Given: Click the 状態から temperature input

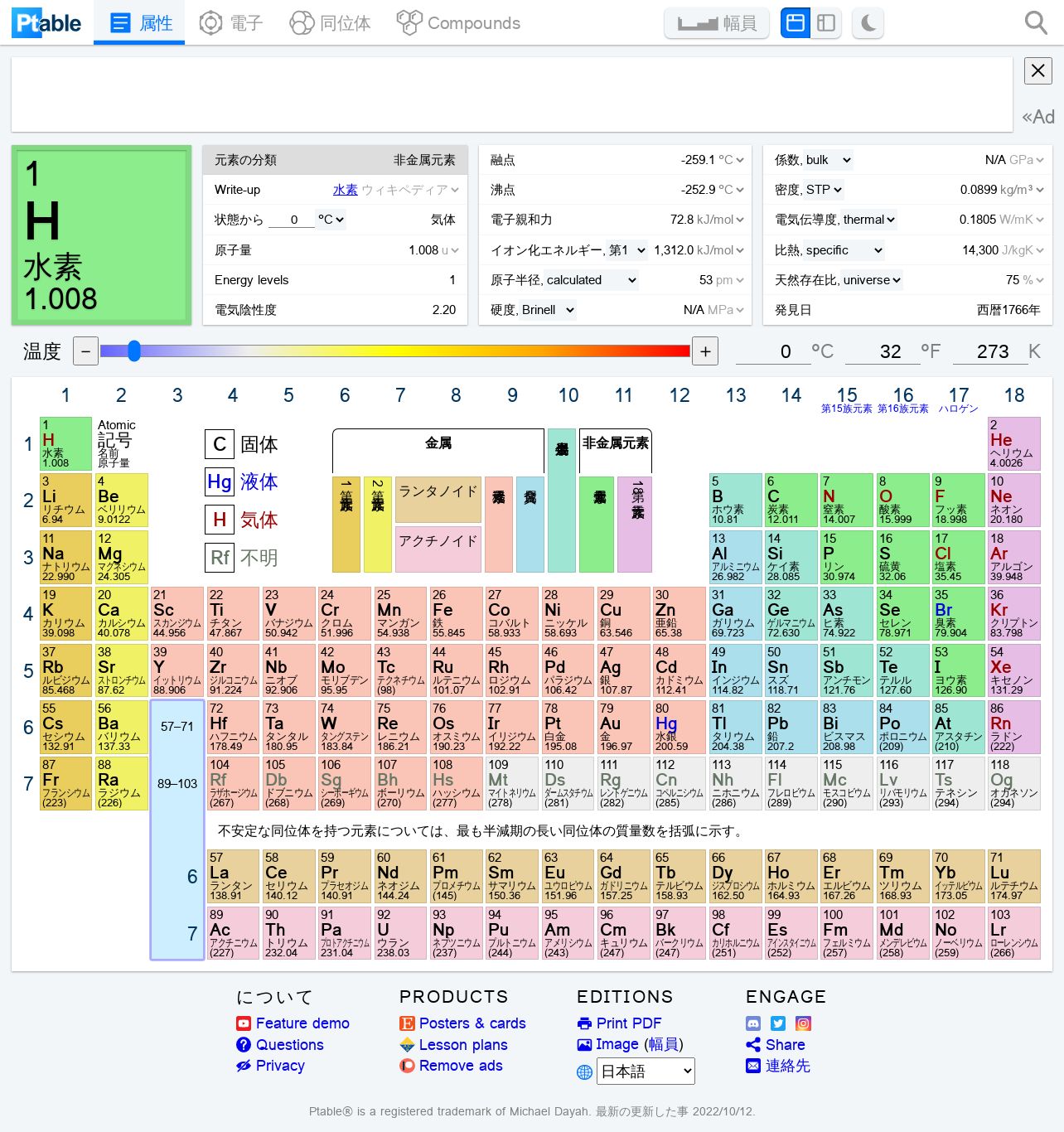Looking at the screenshot, I should 290,220.
